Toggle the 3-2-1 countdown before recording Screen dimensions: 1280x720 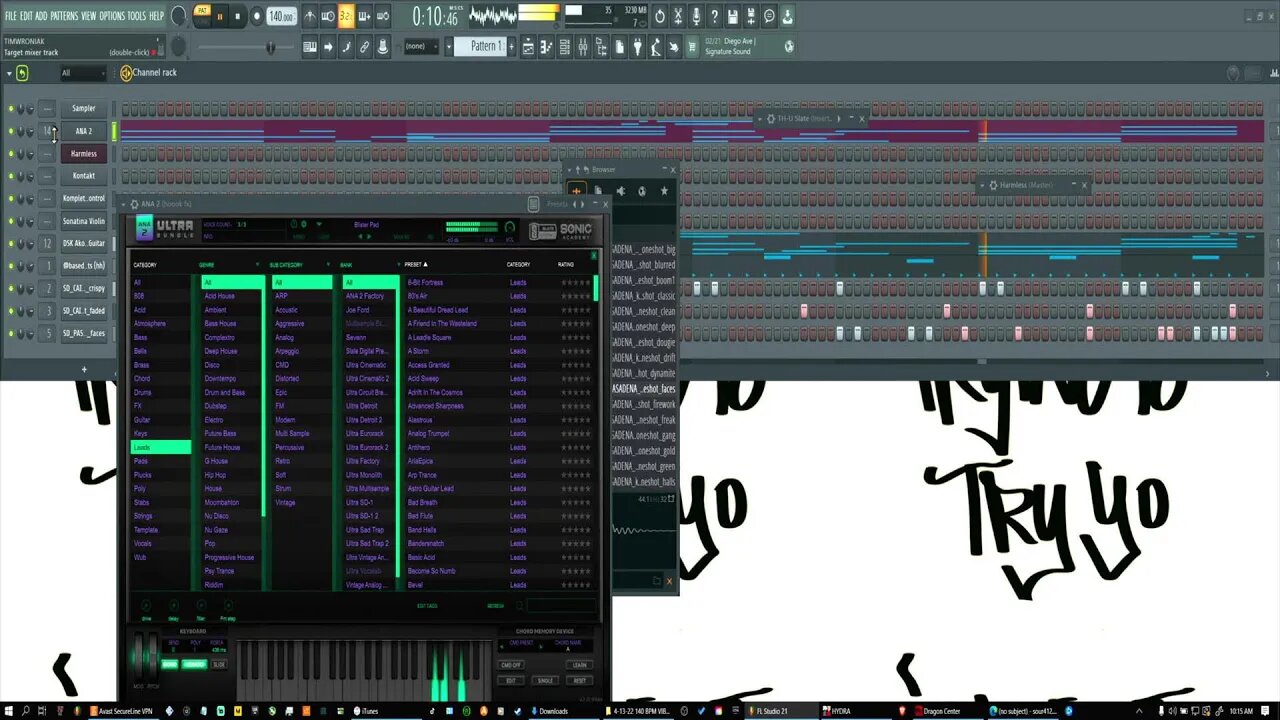click(346, 16)
